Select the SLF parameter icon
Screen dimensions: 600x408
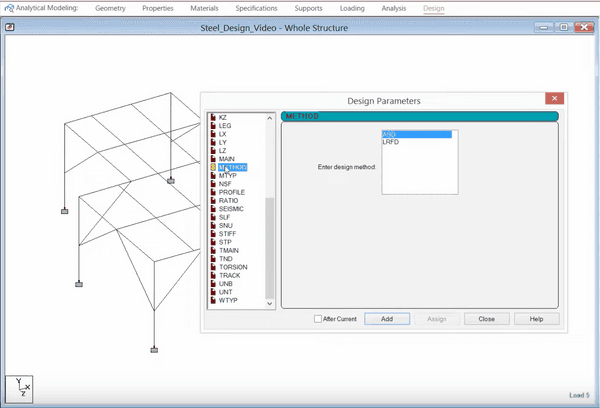213,217
